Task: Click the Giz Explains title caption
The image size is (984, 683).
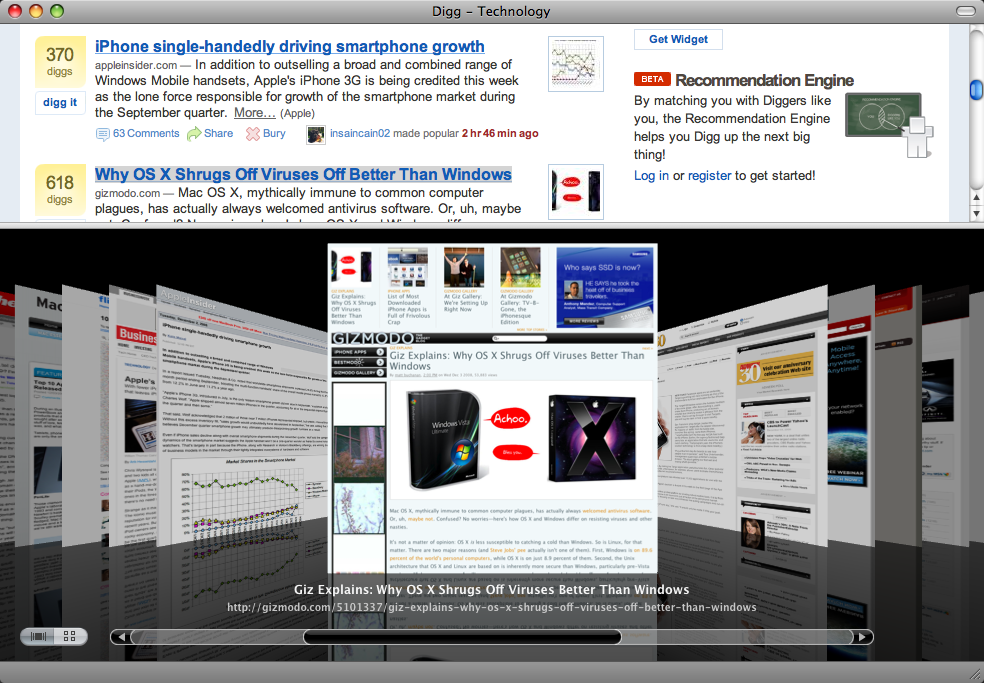Action: pyautogui.click(x=491, y=589)
